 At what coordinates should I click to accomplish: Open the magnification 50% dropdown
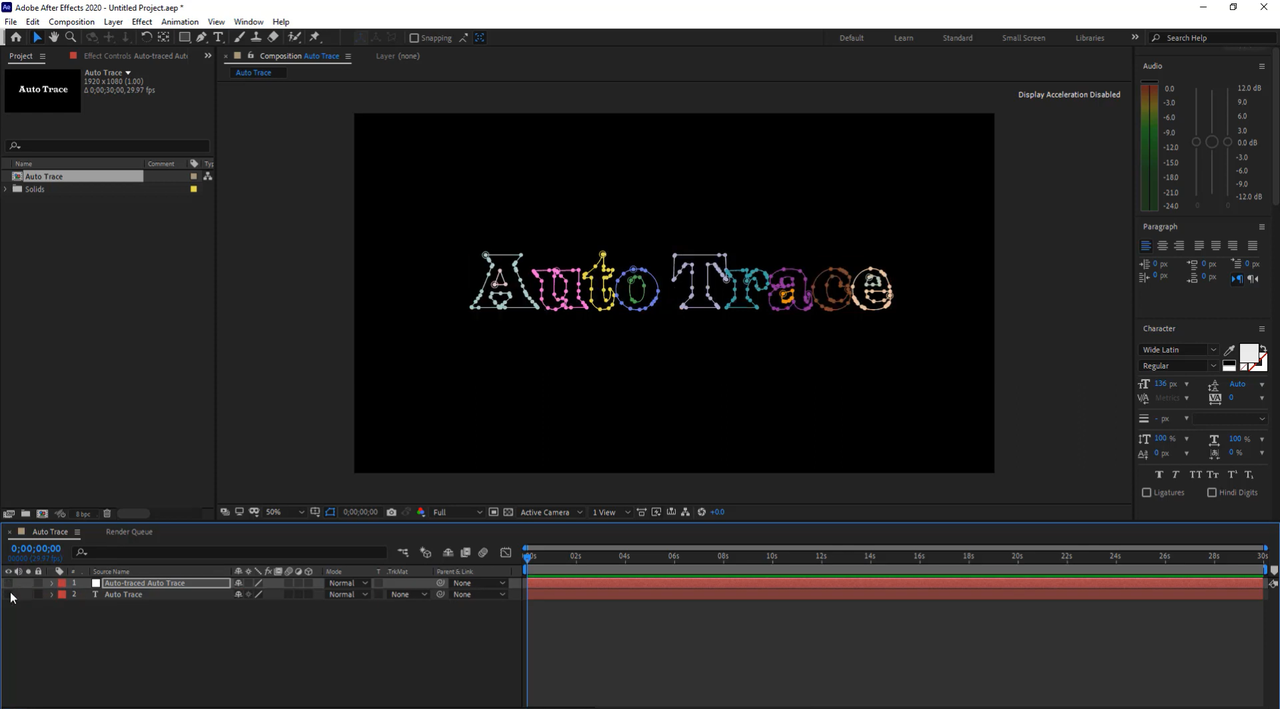click(285, 512)
